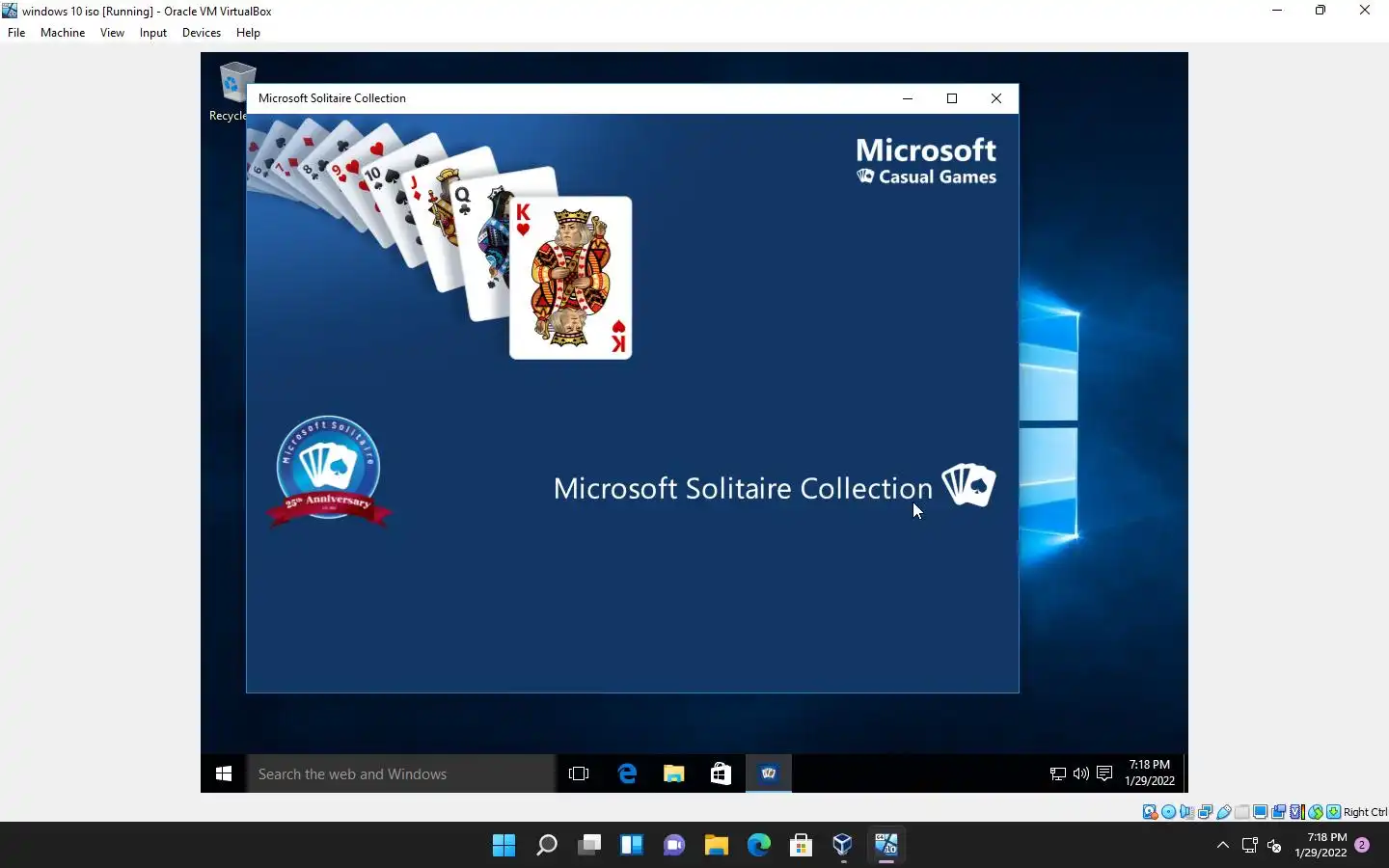
Task: Click the guest clock showing 7:18 PM
Action: click(1150, 773)
